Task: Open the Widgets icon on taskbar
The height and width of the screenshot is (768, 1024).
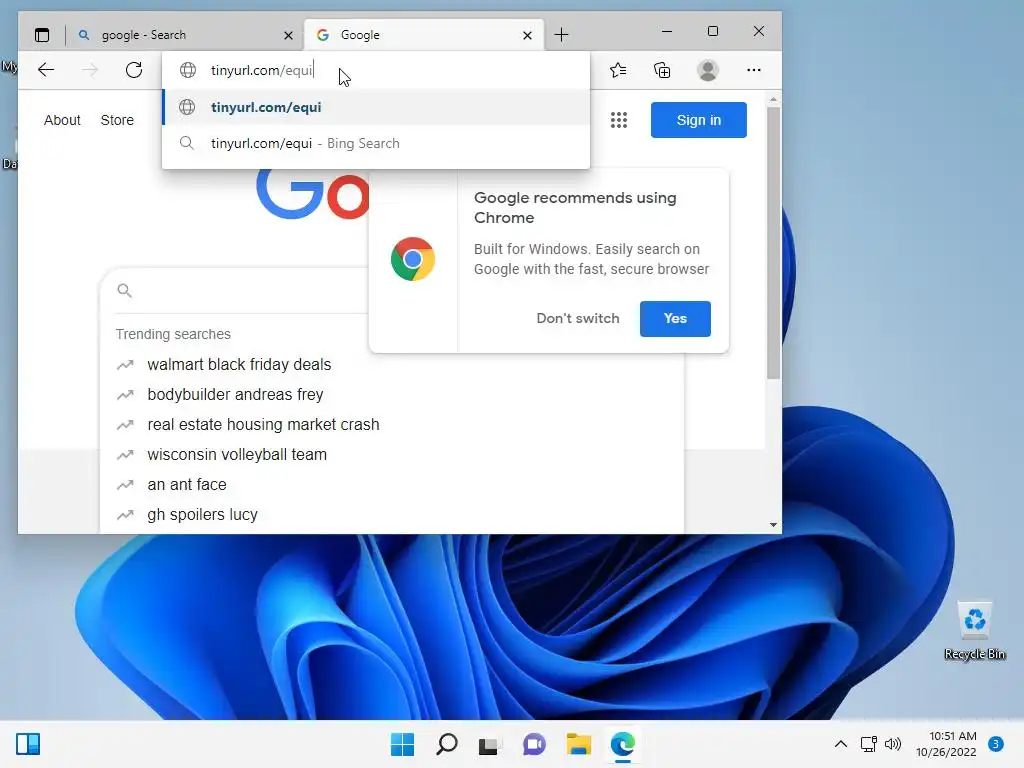Action: (x=28, y=744)
